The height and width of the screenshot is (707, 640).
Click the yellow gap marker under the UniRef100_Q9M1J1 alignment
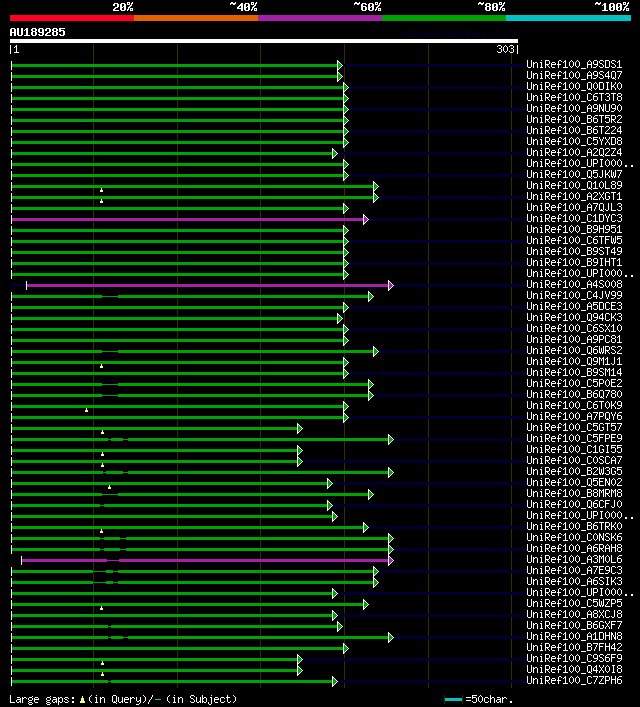pos(101,366)
